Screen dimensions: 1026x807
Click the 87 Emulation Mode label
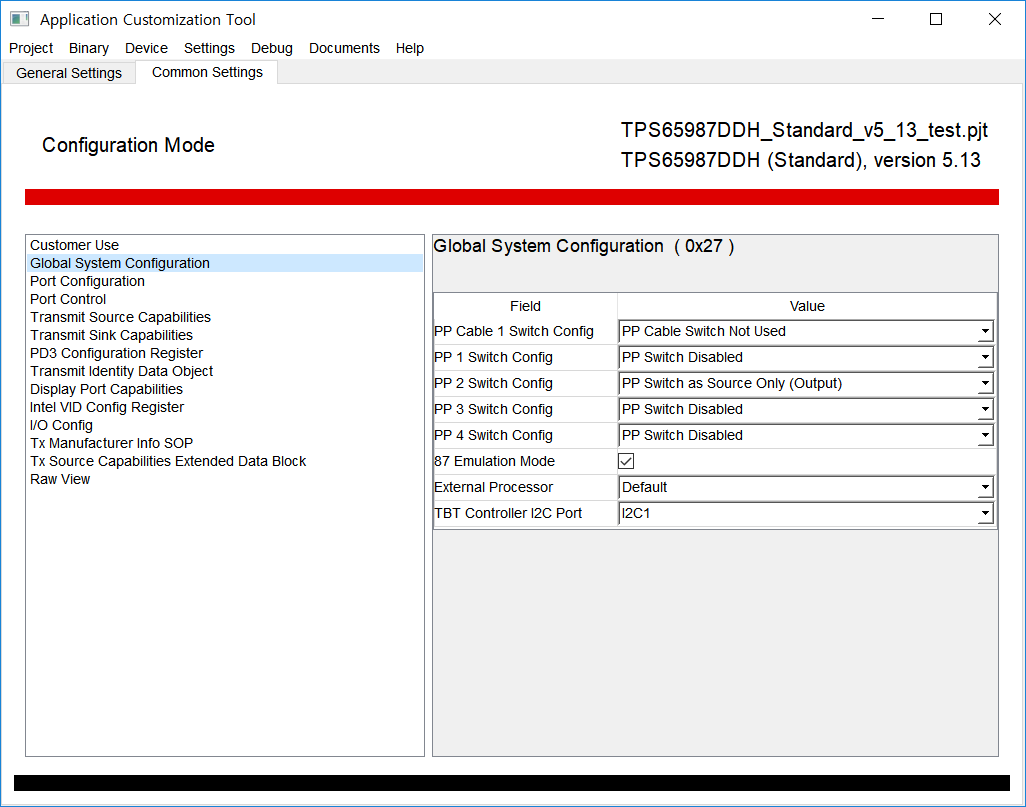(x=494, y=461)
